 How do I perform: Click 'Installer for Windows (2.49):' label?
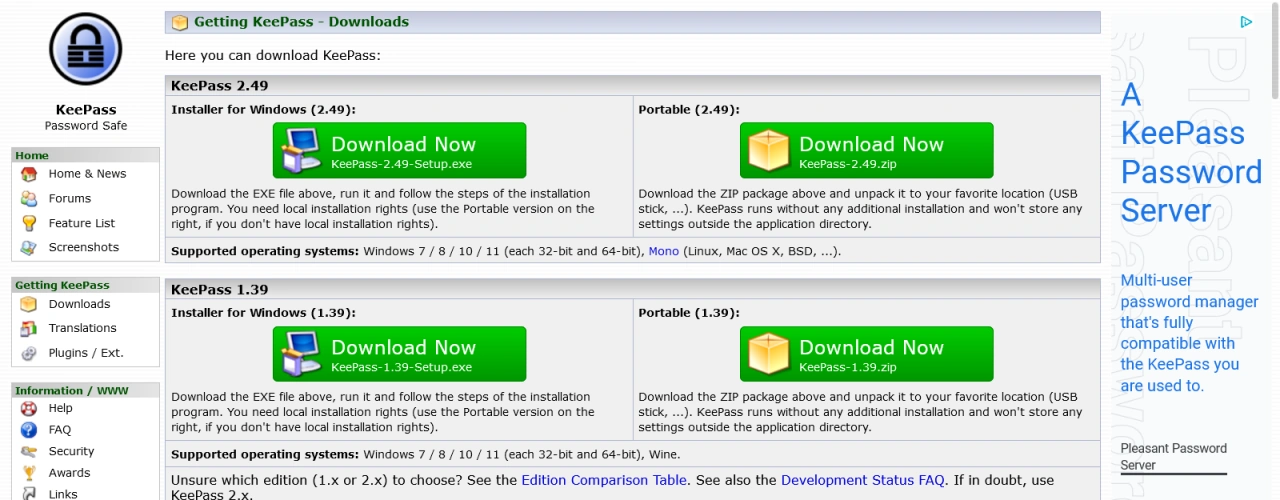[263, 110]
